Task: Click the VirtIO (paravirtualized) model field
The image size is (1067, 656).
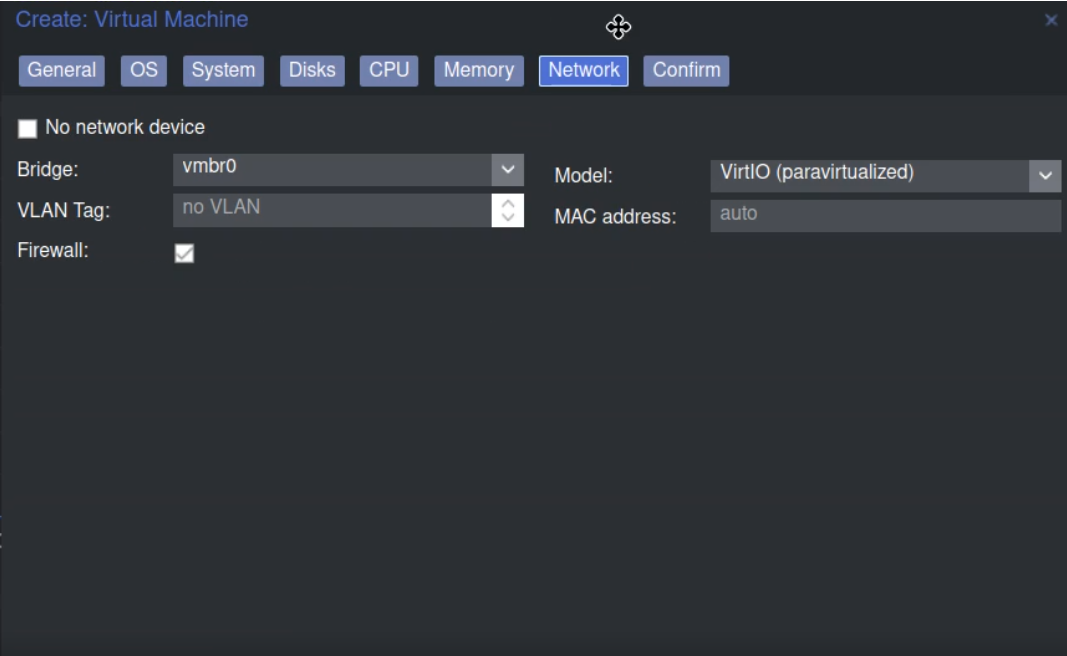Action: (x=868, y=175)
